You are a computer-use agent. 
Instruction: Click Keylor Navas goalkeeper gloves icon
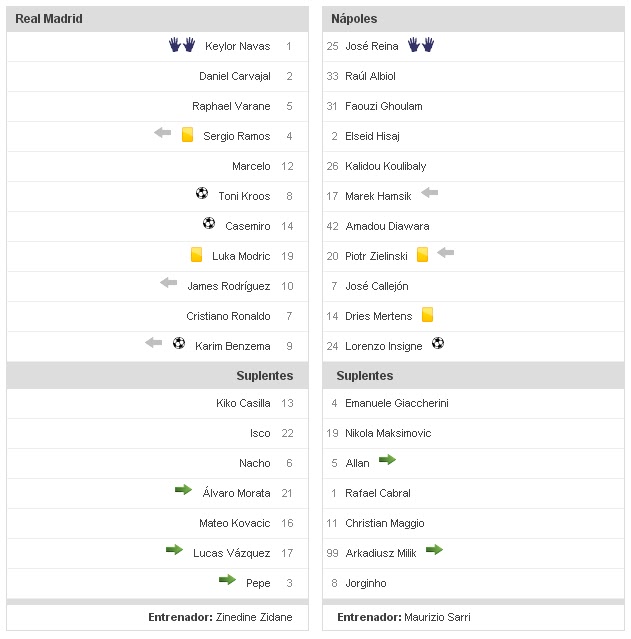pos(181,45)
